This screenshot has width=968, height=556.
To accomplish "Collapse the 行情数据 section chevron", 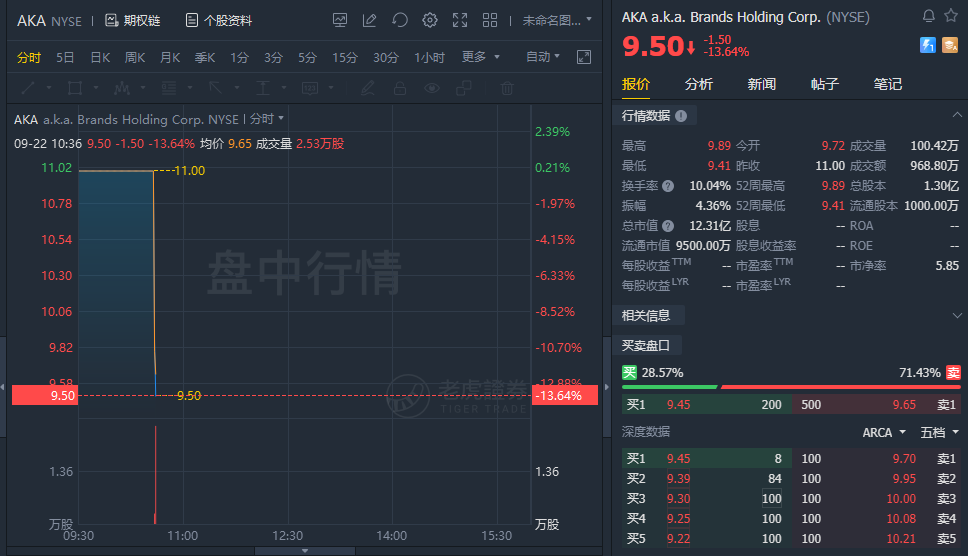I will tap(957, 115).
